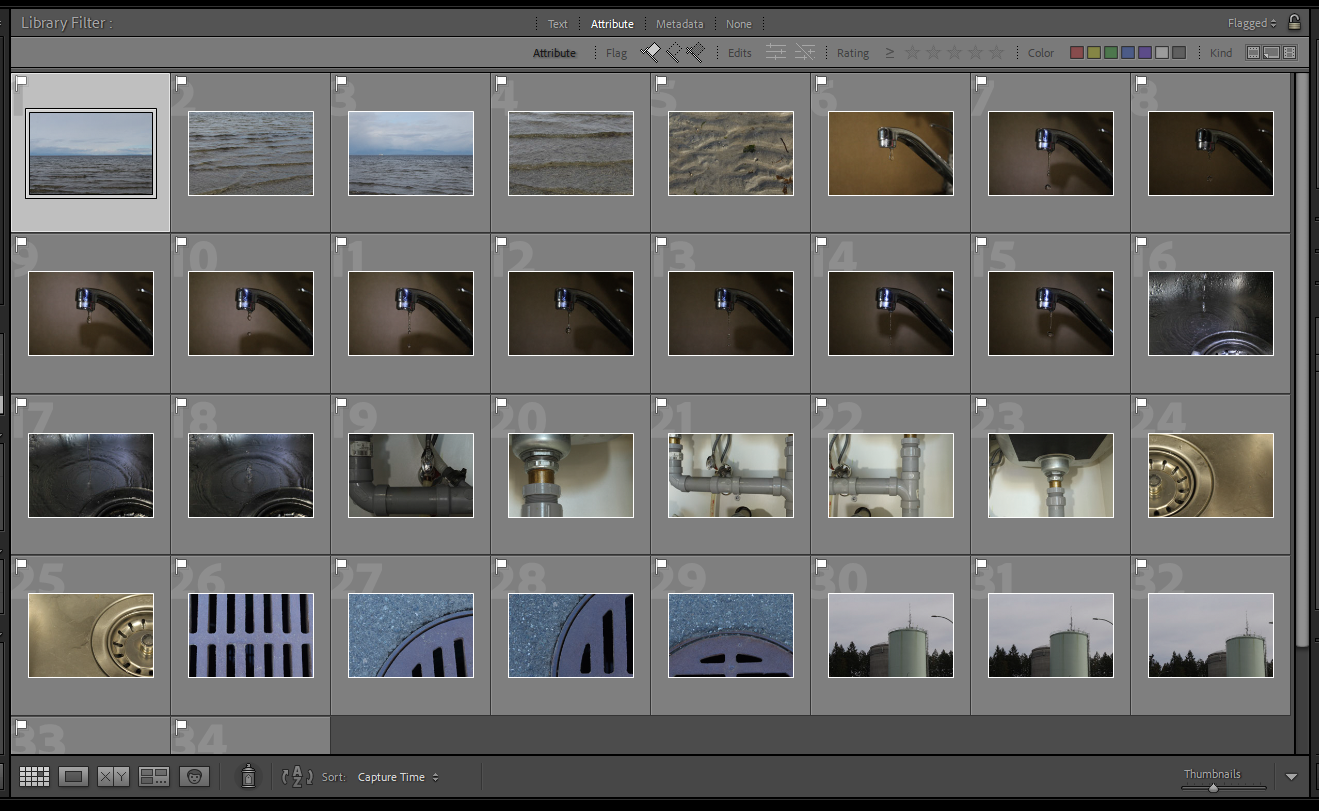Toggle the rejected photos flag filter
The image size is (1319, 811).
[x=695, y=53]
